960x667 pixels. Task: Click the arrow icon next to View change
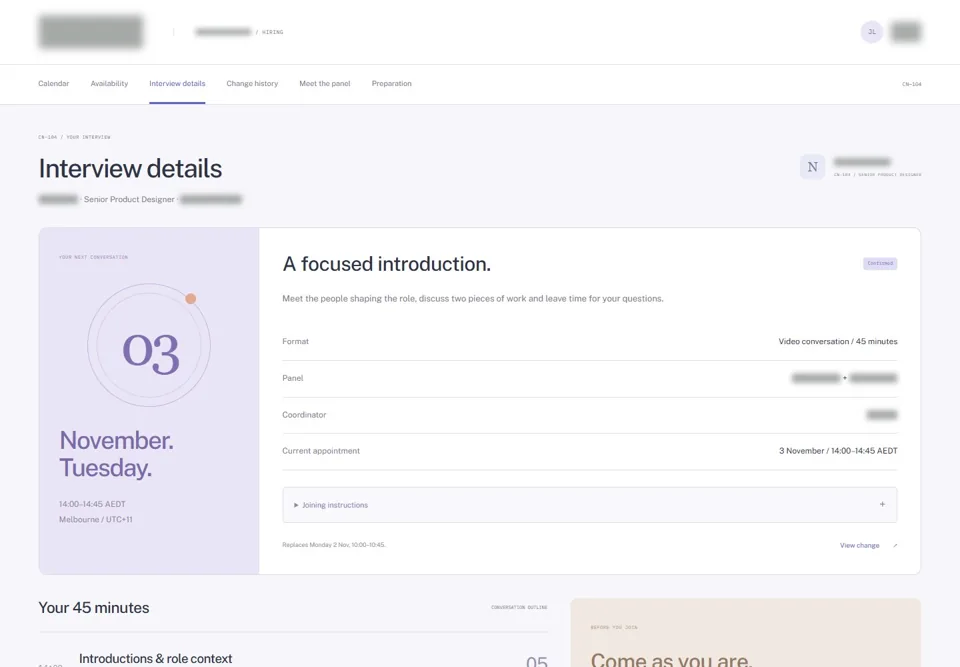click(x=895, y=545)
